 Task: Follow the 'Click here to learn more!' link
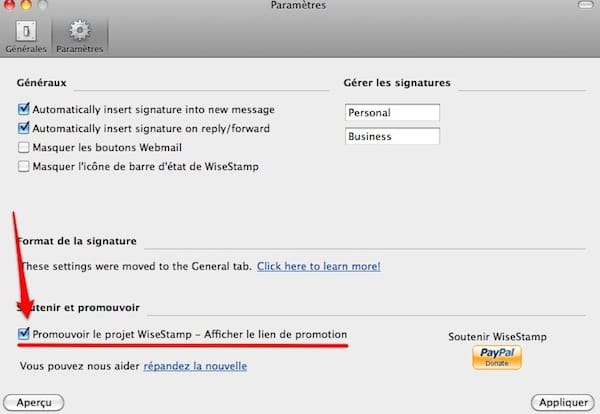click(x=318, y=267)
